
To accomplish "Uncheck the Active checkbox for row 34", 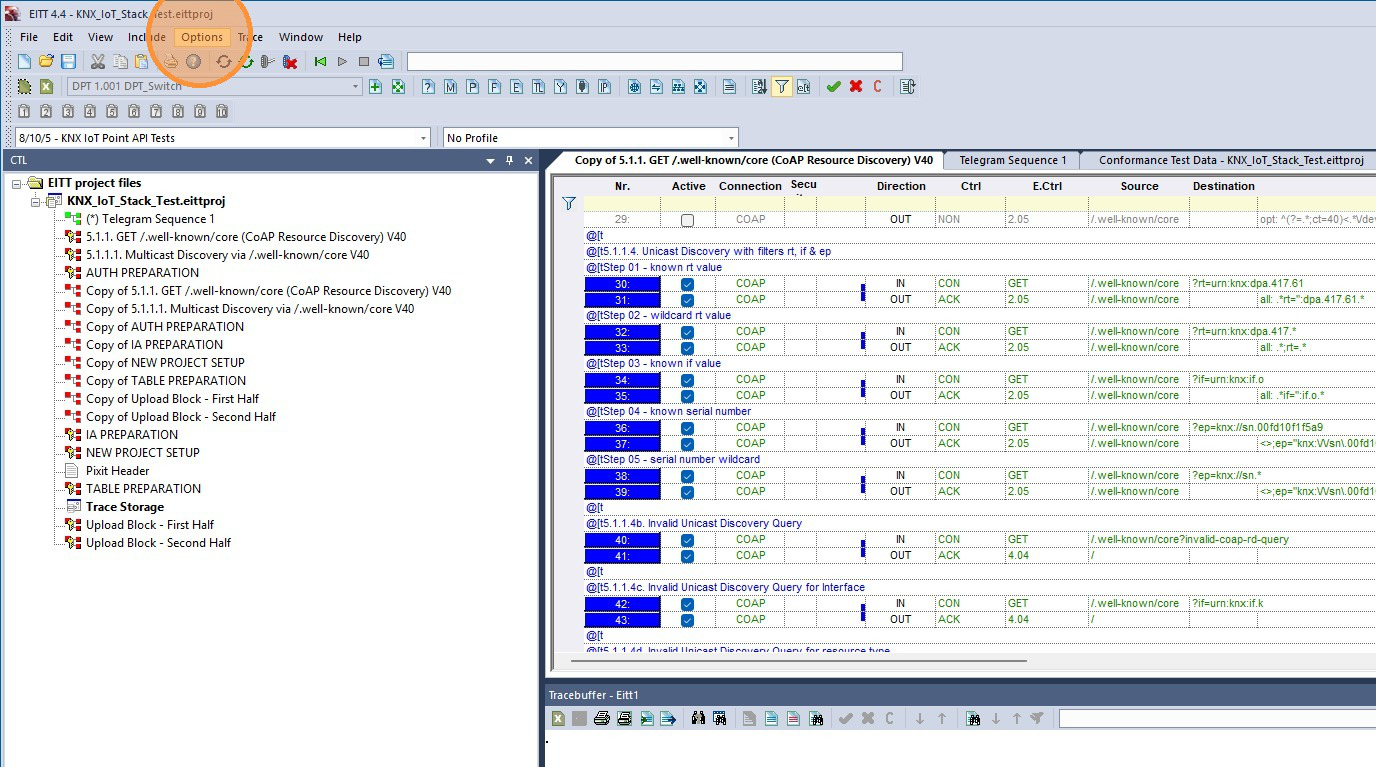I will click(687, 380).
